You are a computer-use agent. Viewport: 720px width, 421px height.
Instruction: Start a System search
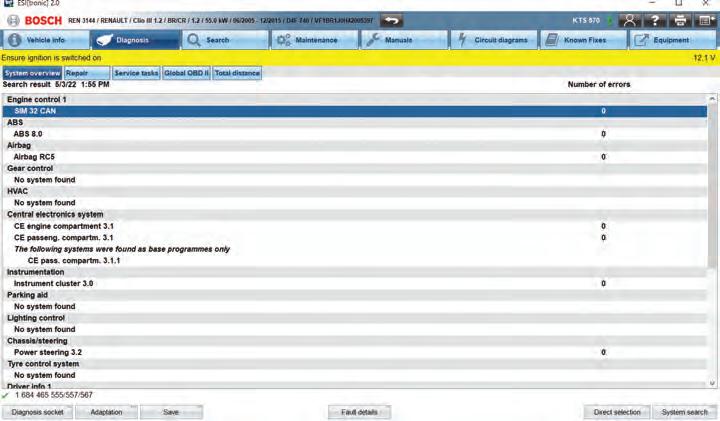tap(685, 412)
